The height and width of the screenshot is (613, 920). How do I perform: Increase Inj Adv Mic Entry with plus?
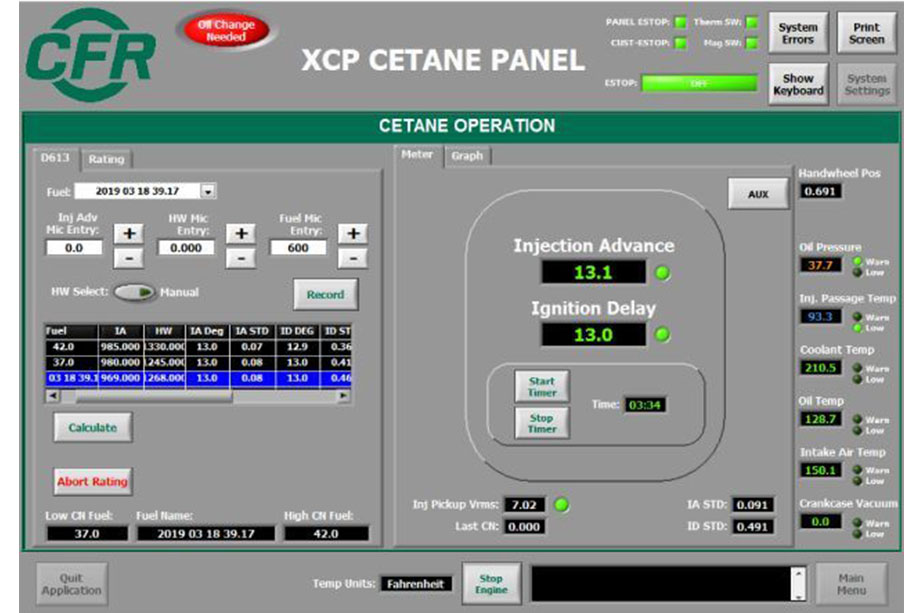click(131, 233)
